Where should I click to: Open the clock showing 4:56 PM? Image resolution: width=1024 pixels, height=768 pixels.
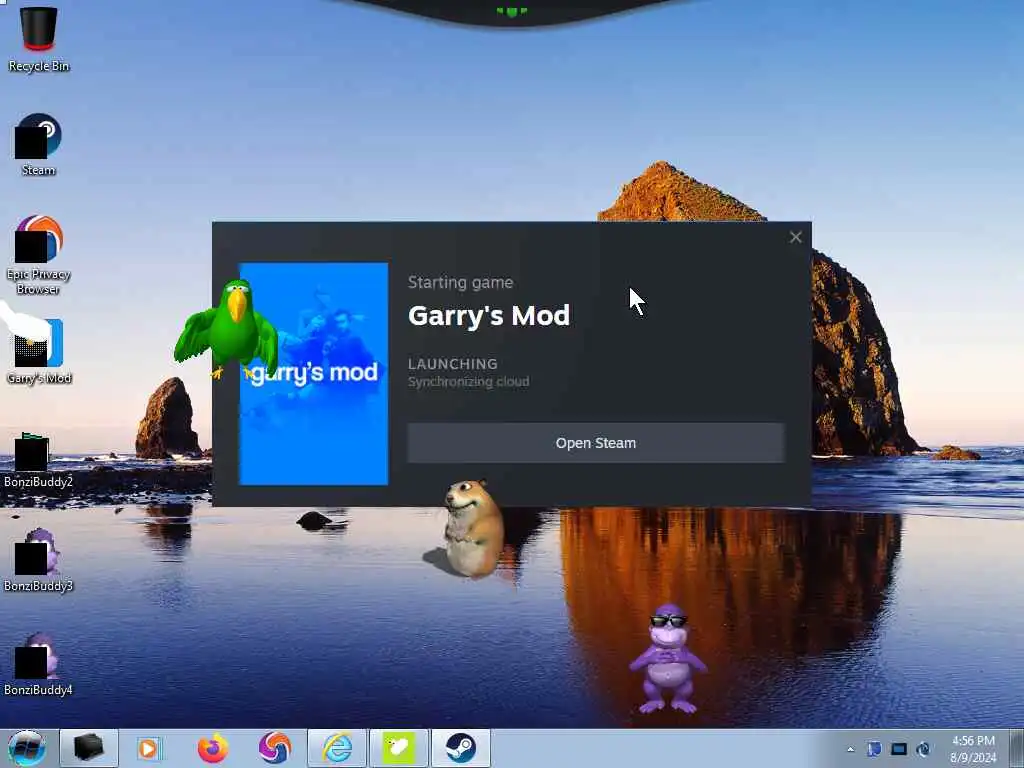(x=973, y=749)
